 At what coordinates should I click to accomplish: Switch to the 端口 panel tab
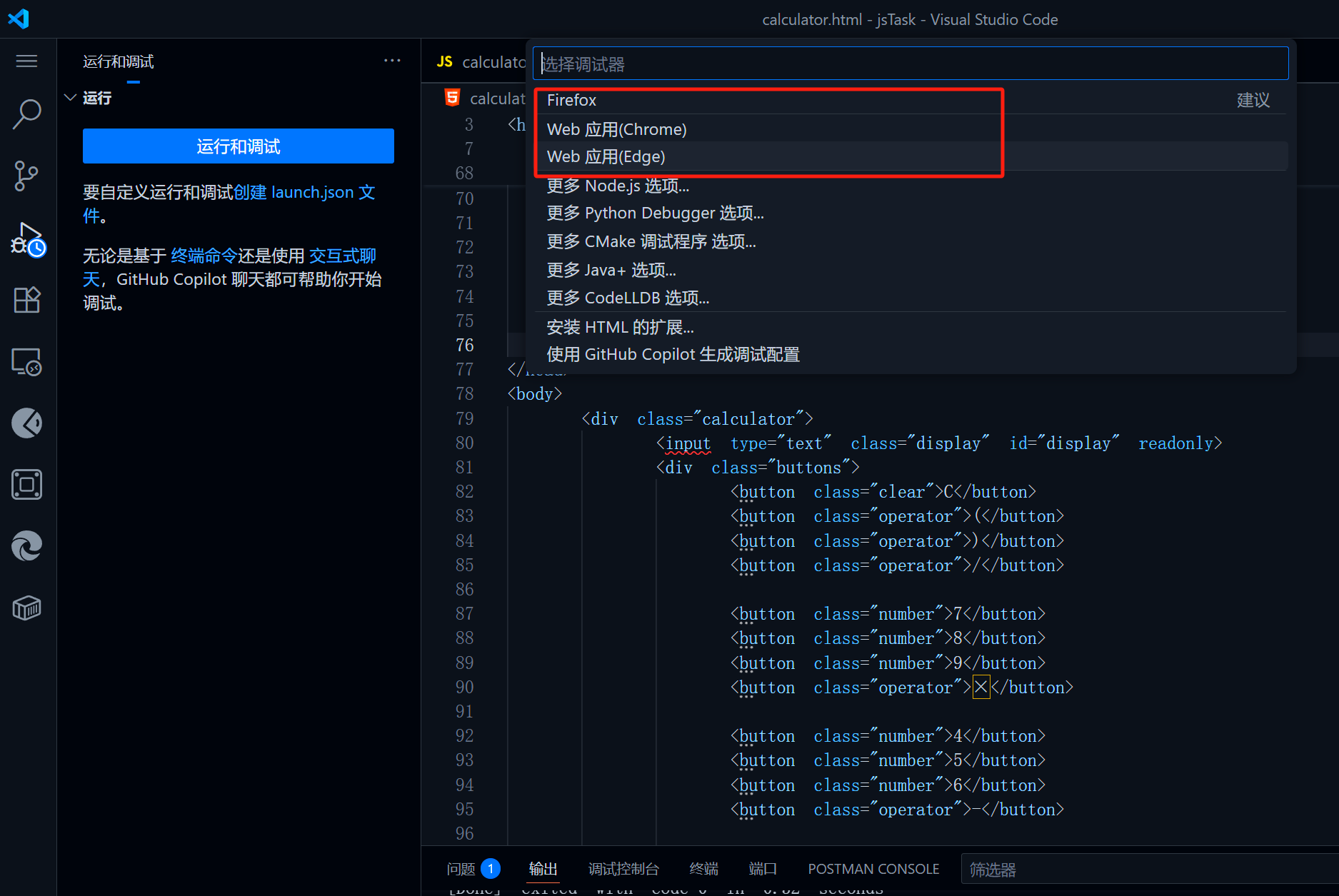click(763, 869)
